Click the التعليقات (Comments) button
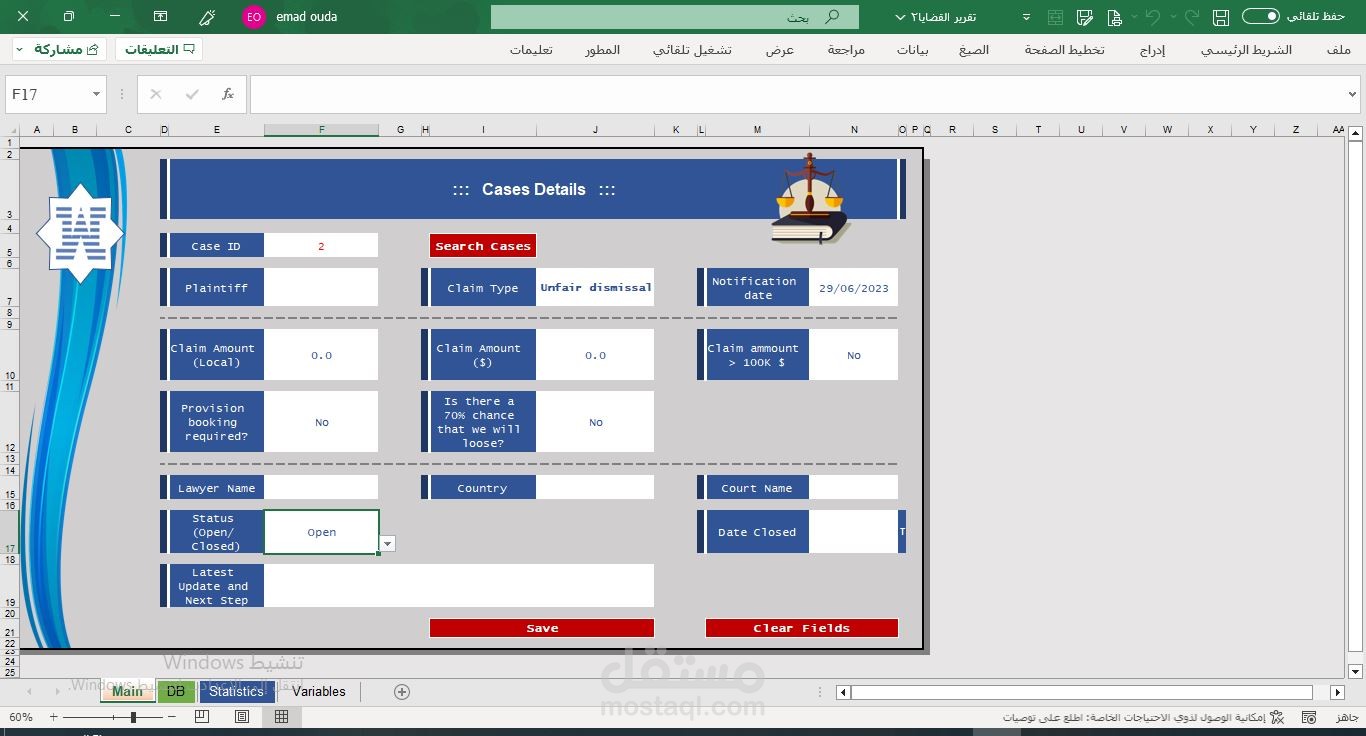The height and width of the screenshot is (736, 1366). [x=159, y=49]
